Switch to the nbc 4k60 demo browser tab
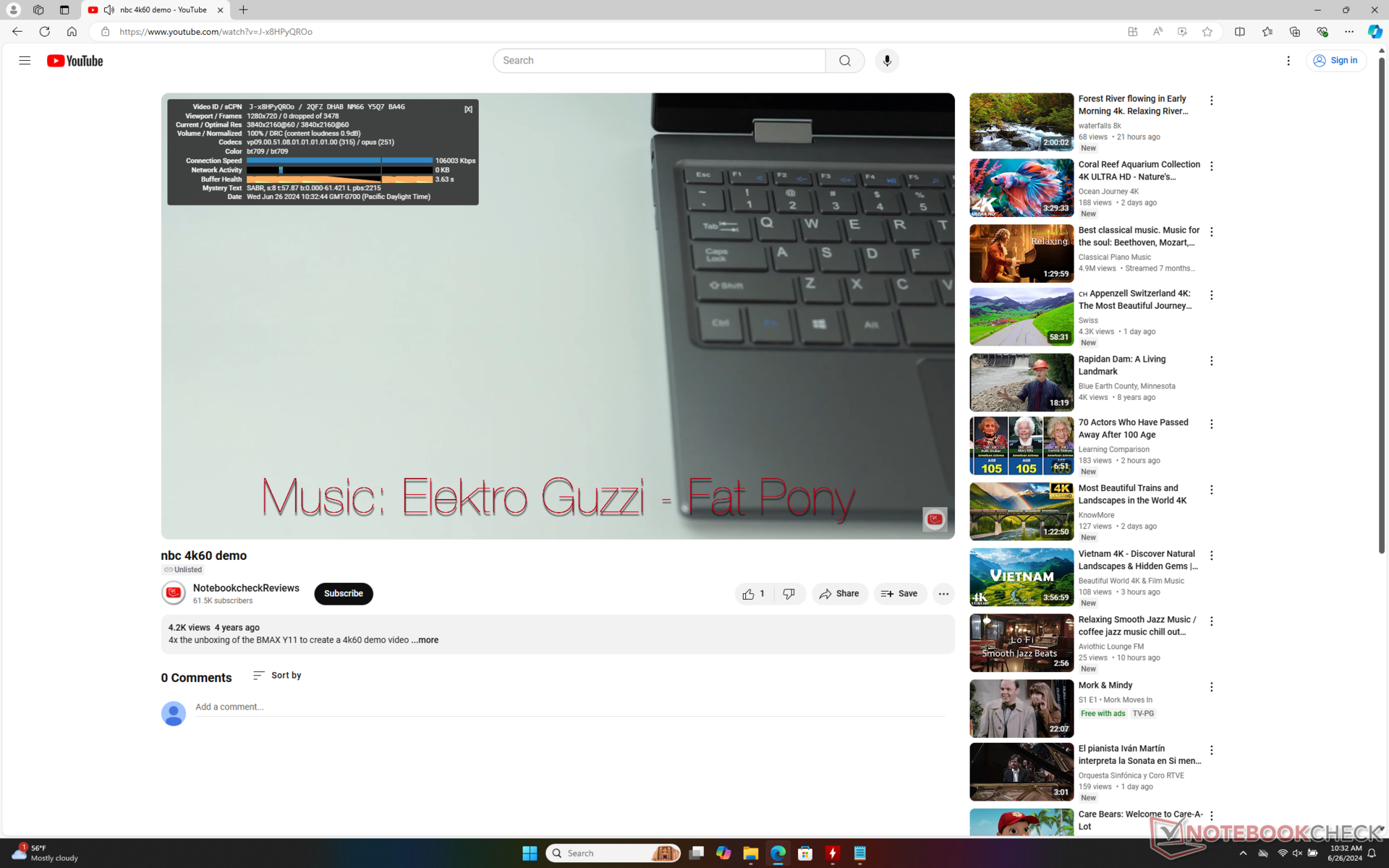 pyautogui.click(x=155, y=10)
